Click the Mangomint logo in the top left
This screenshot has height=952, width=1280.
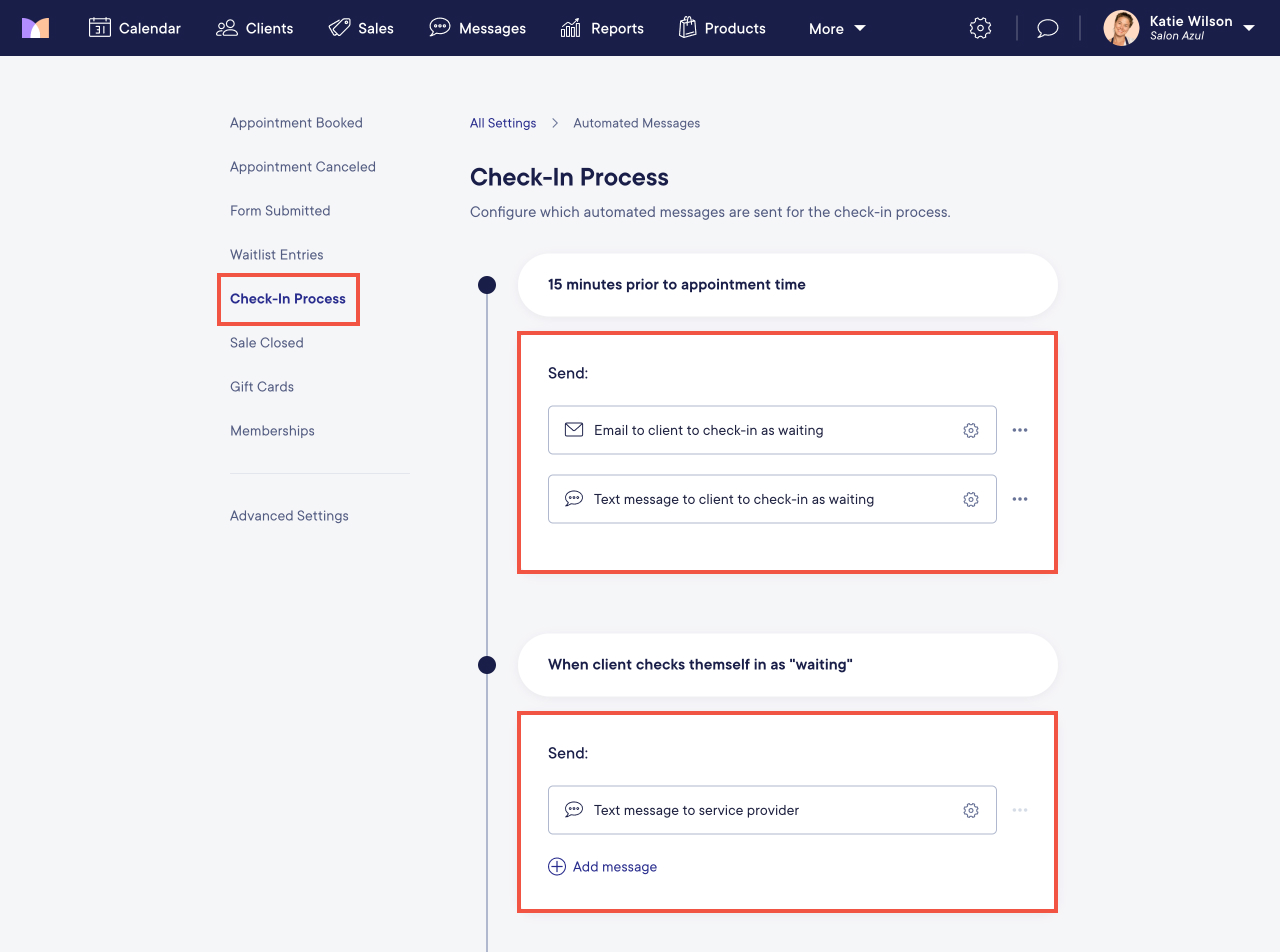coord(36,28)
